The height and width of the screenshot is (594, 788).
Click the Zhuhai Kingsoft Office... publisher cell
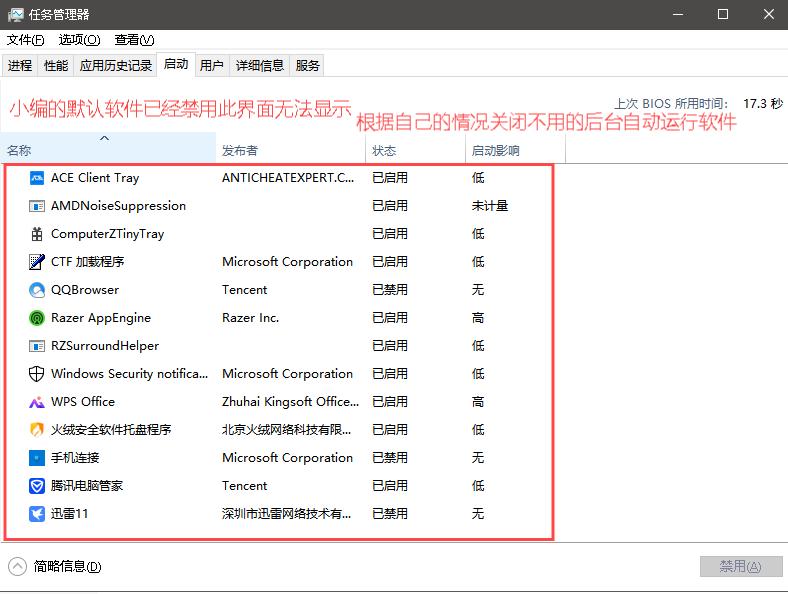tap(290, 402)
